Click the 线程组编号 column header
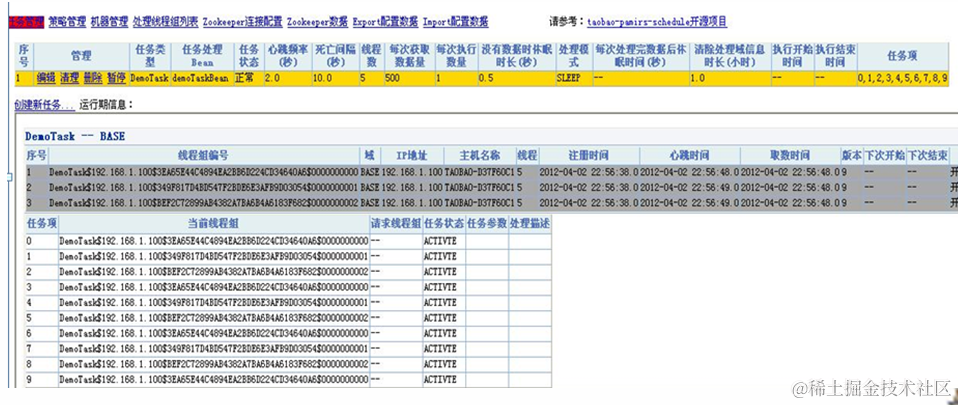Screen dimensions: 958x405 tap(204, 155)
